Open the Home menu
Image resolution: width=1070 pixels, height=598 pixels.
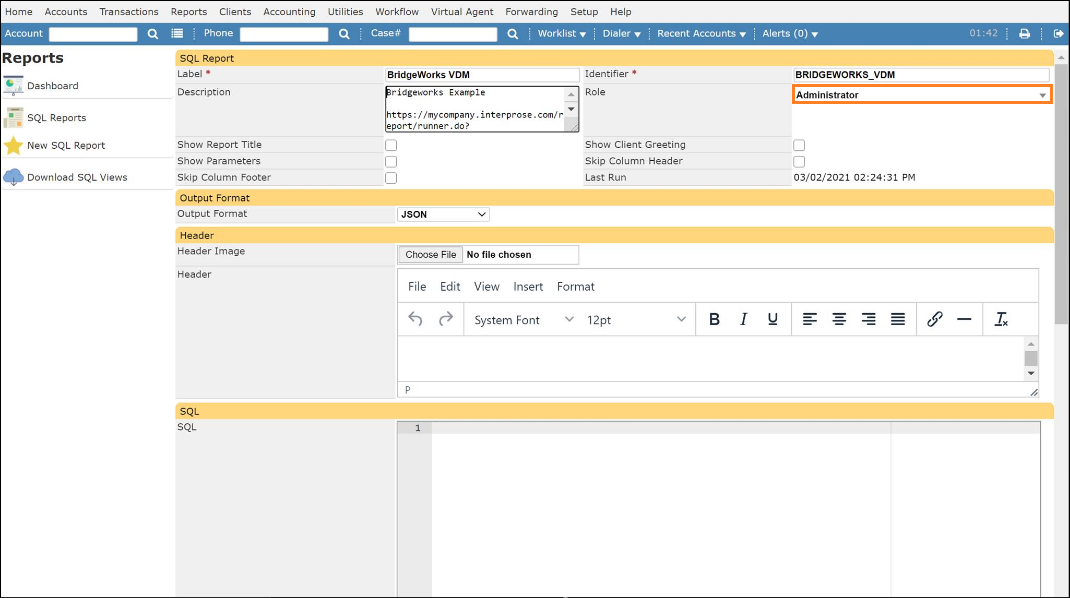point(19,12)
